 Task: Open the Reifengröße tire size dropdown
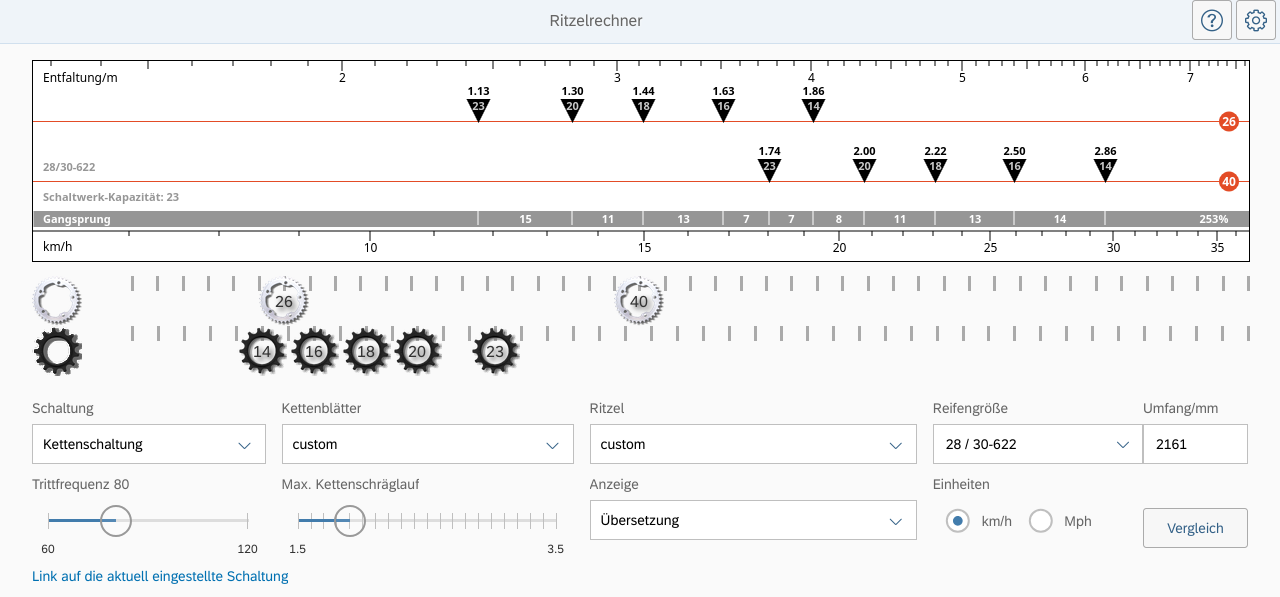coord(1037,444)
